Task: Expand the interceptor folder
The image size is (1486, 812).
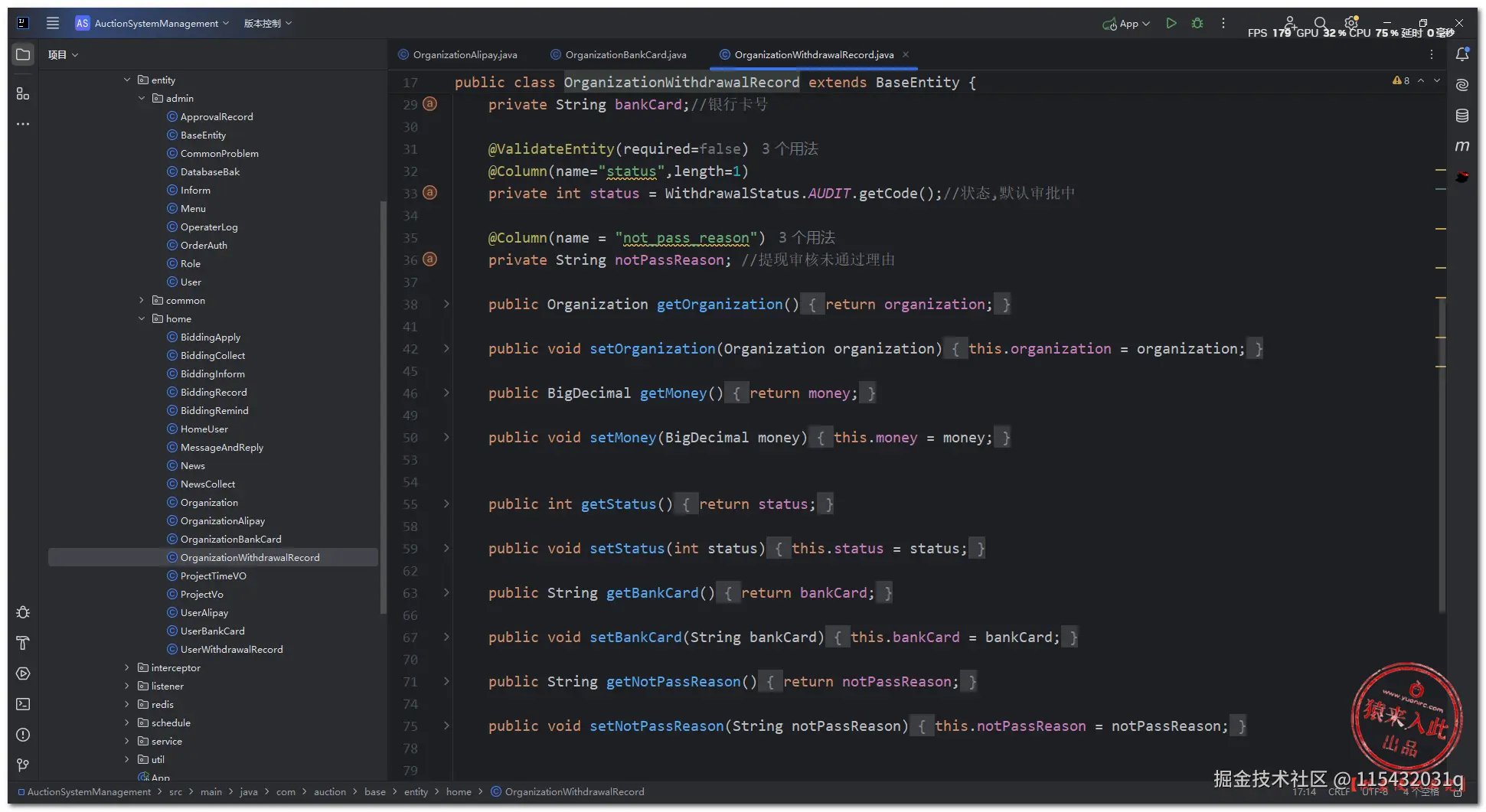Action: pyautogui.click(x=127, y=667)
